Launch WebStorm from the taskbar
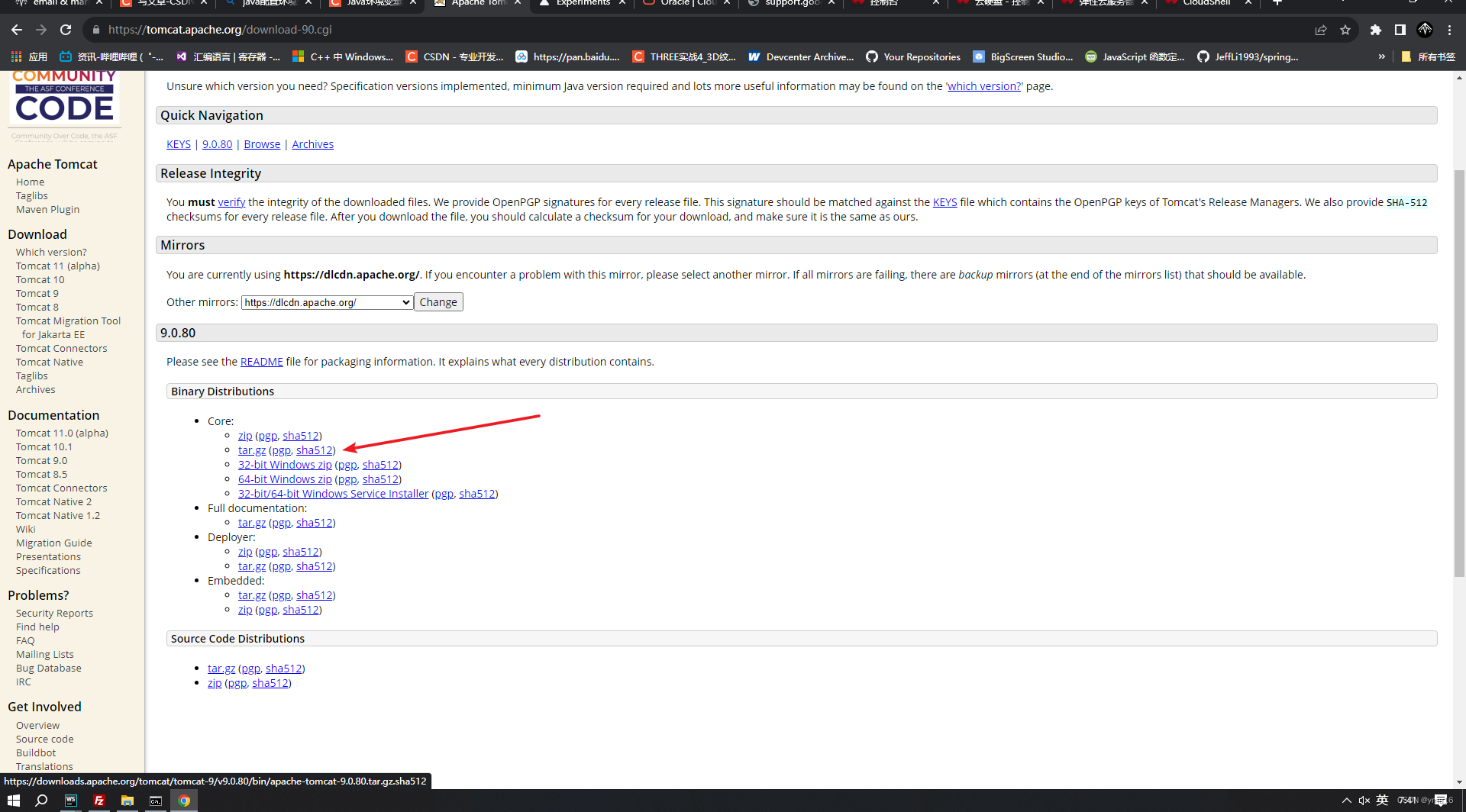1466x812 pixels. click(71, 801)
